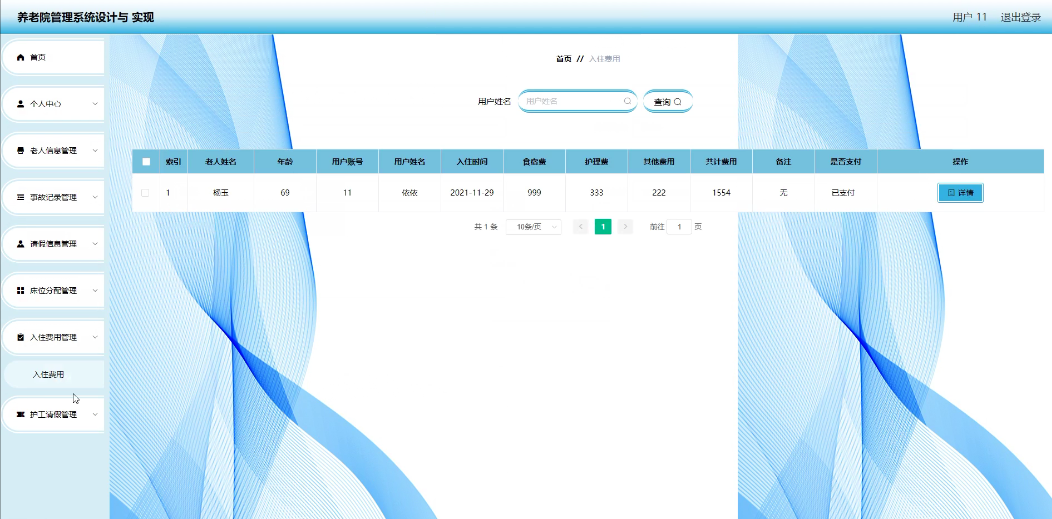Open the 请假信息管理 menu label

coord(53,244)
